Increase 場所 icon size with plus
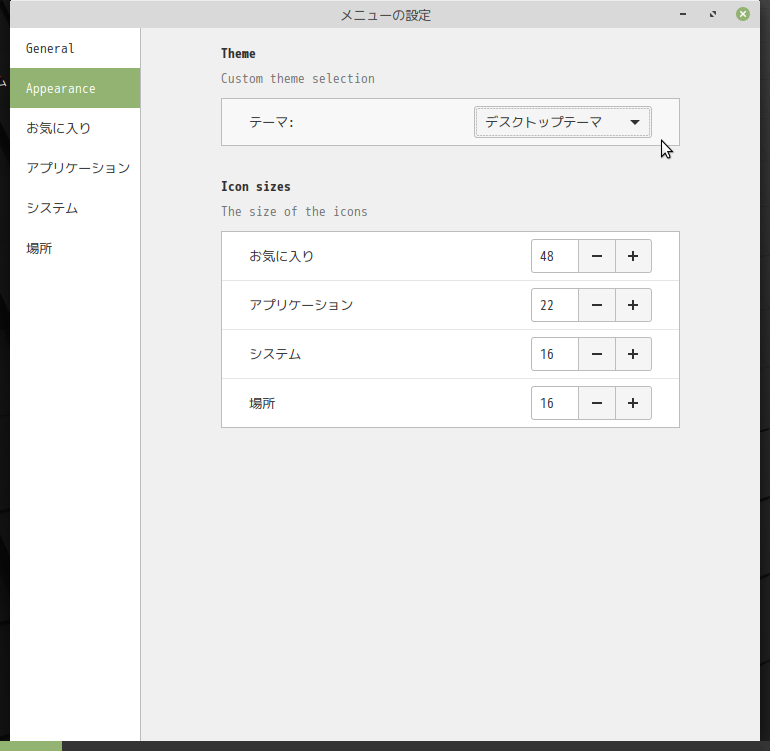This screenshot has height=751, width=770. pos(633,403)
